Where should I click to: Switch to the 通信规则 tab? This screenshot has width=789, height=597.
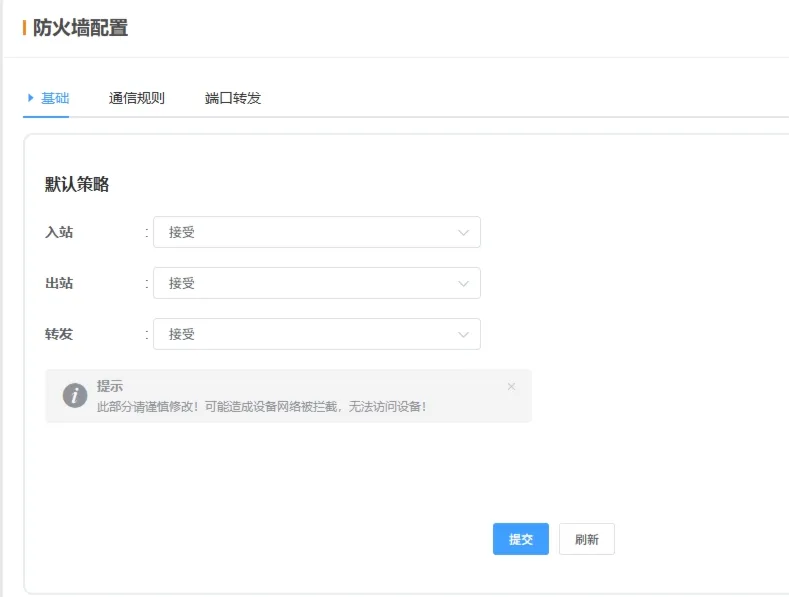tap(137, 98)
